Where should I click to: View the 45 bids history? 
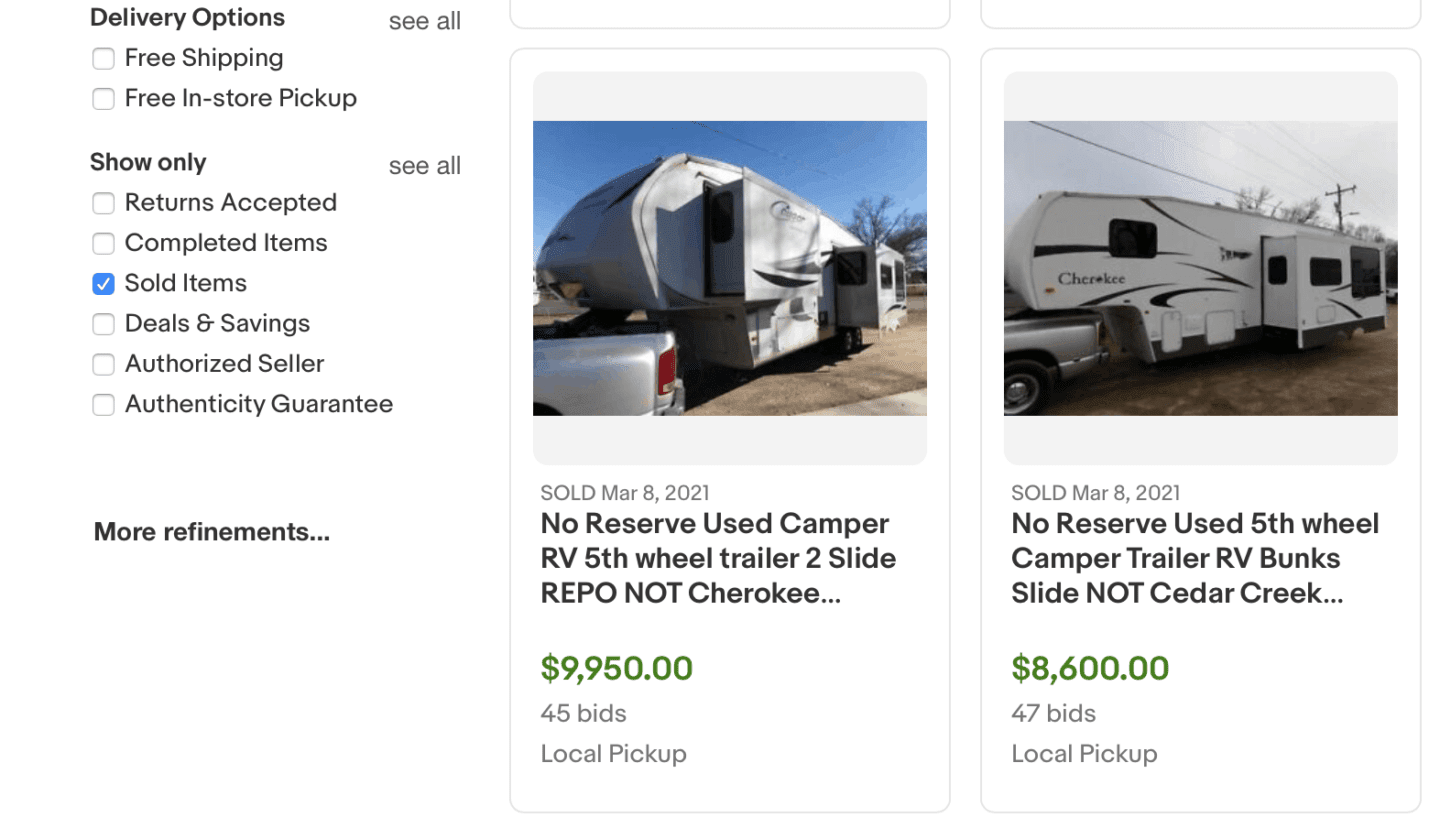[x=581, y=713]
